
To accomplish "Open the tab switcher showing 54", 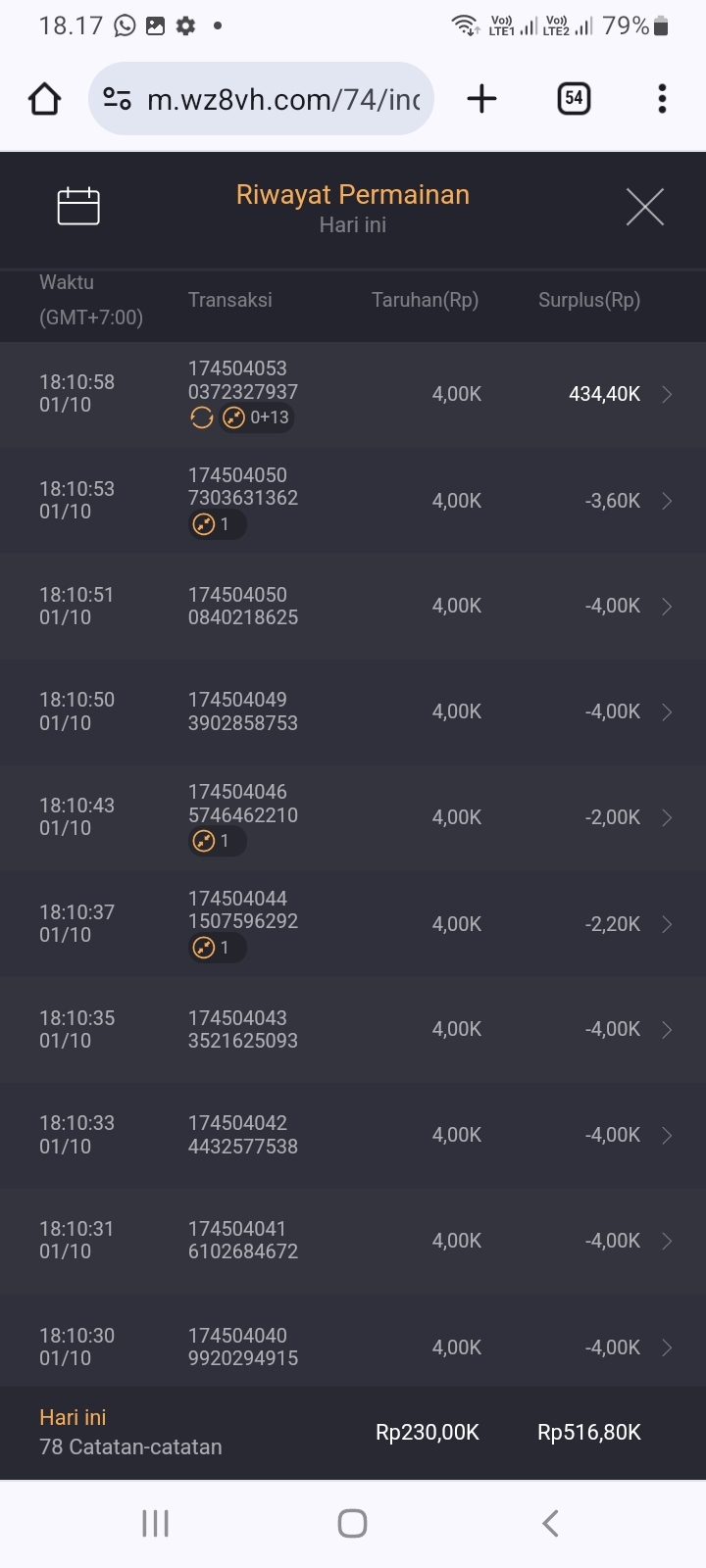I will point(574,99).
